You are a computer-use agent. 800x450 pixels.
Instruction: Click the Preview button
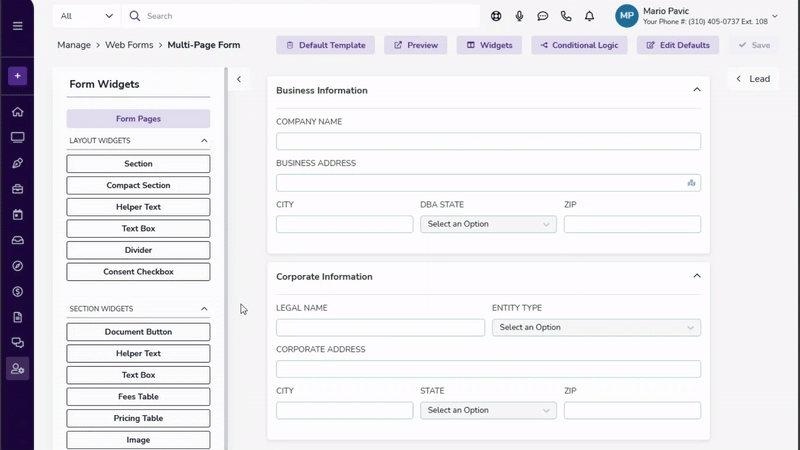tap(416, 45)
